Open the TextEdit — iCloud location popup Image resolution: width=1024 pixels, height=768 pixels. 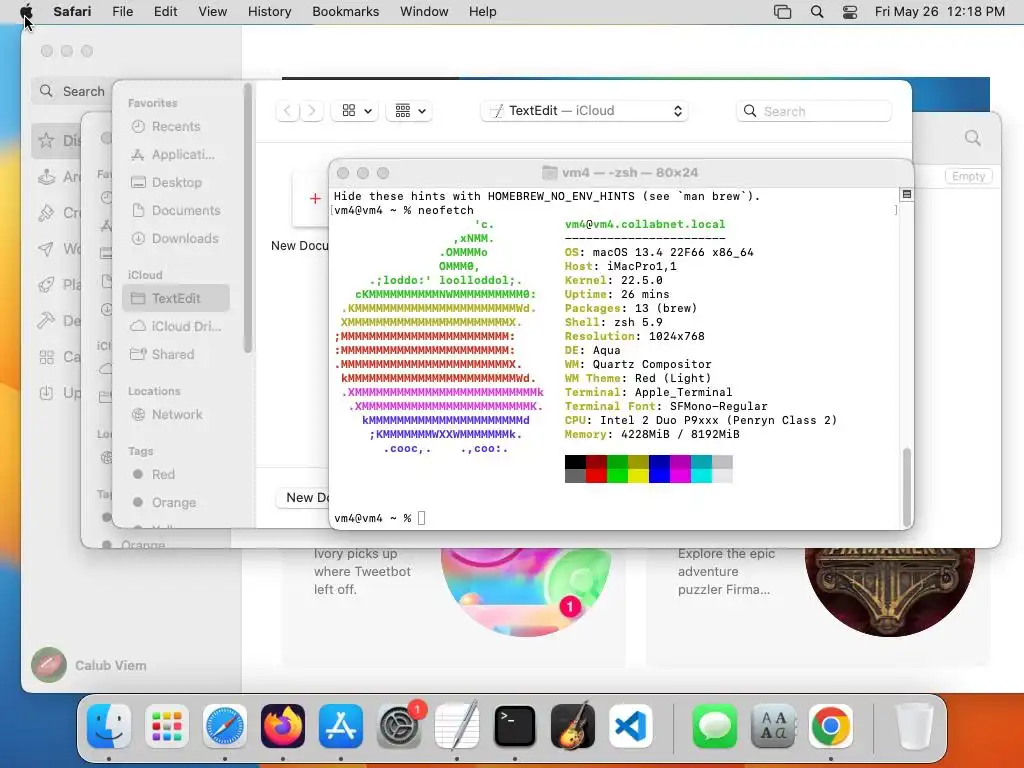point(584,111)
